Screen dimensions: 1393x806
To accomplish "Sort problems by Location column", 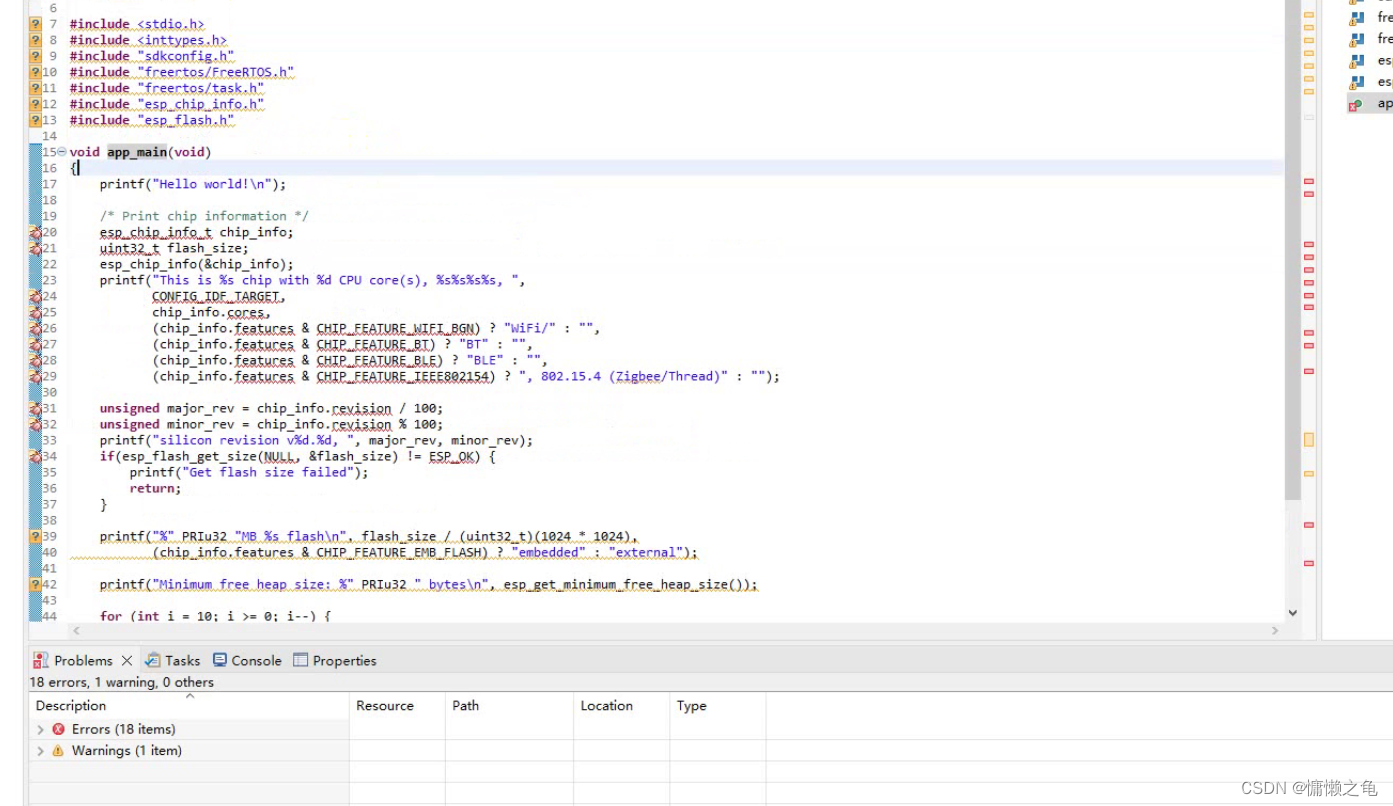I will tap(621, 705).
